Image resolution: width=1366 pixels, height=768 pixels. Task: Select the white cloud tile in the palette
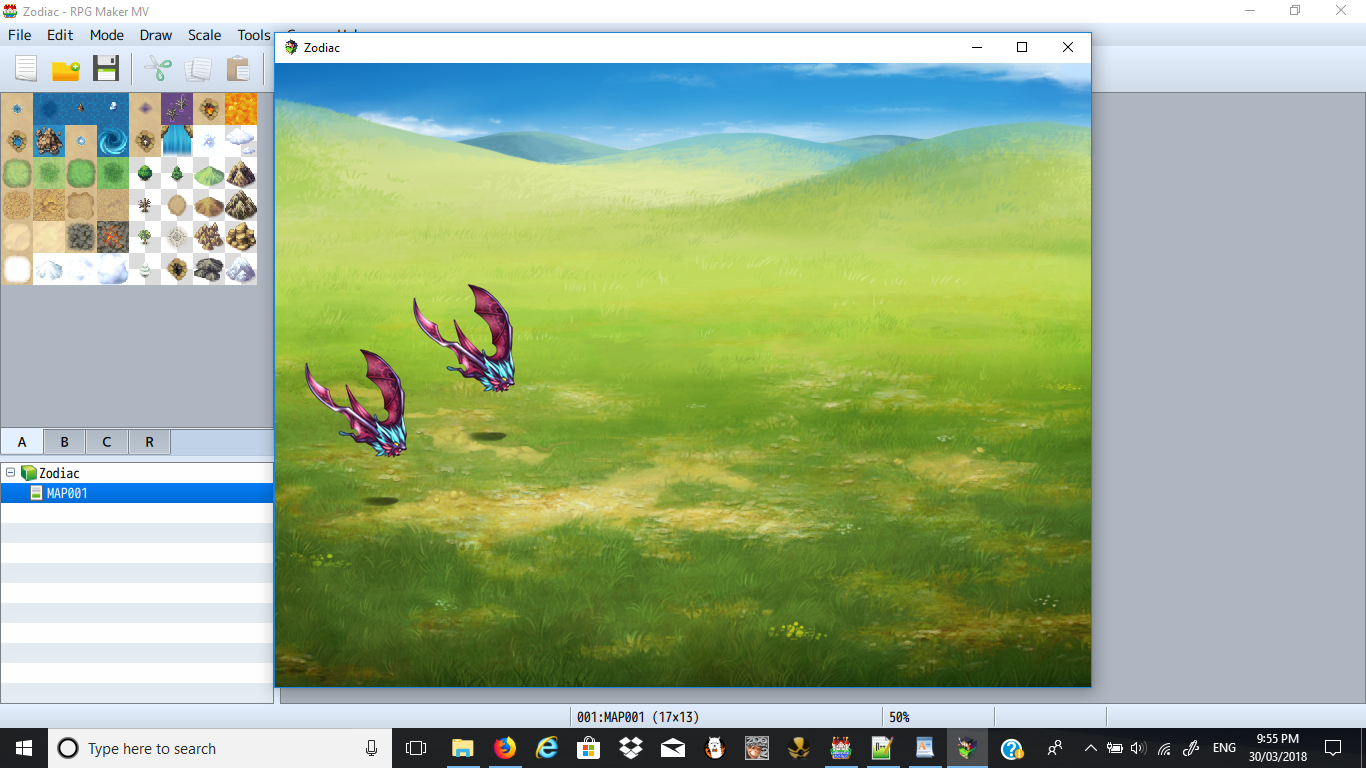point(241,141)
